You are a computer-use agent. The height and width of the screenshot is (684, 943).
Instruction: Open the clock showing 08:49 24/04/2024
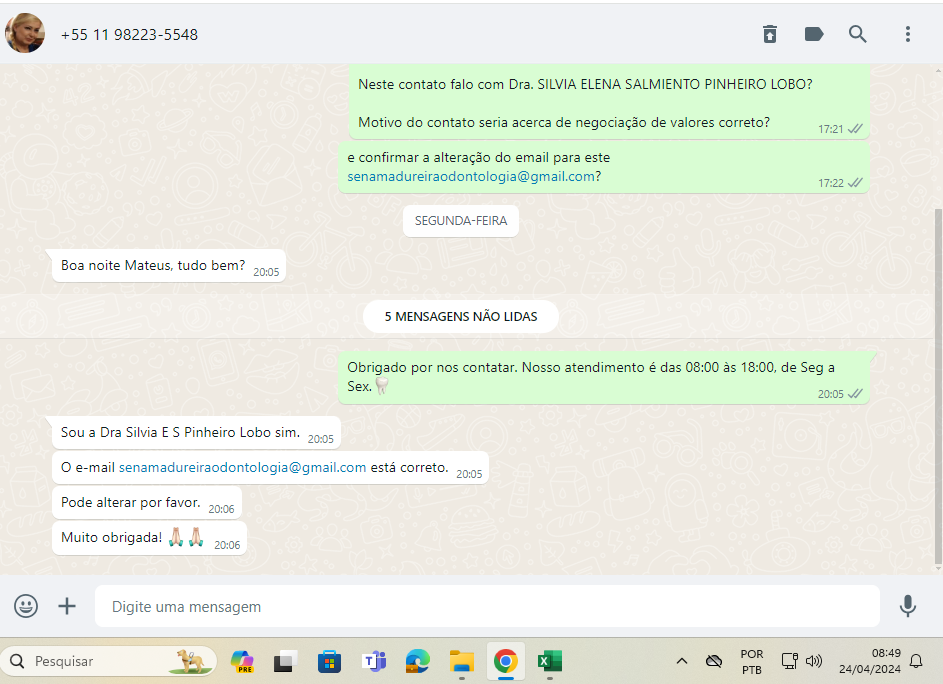click(870, 661)
